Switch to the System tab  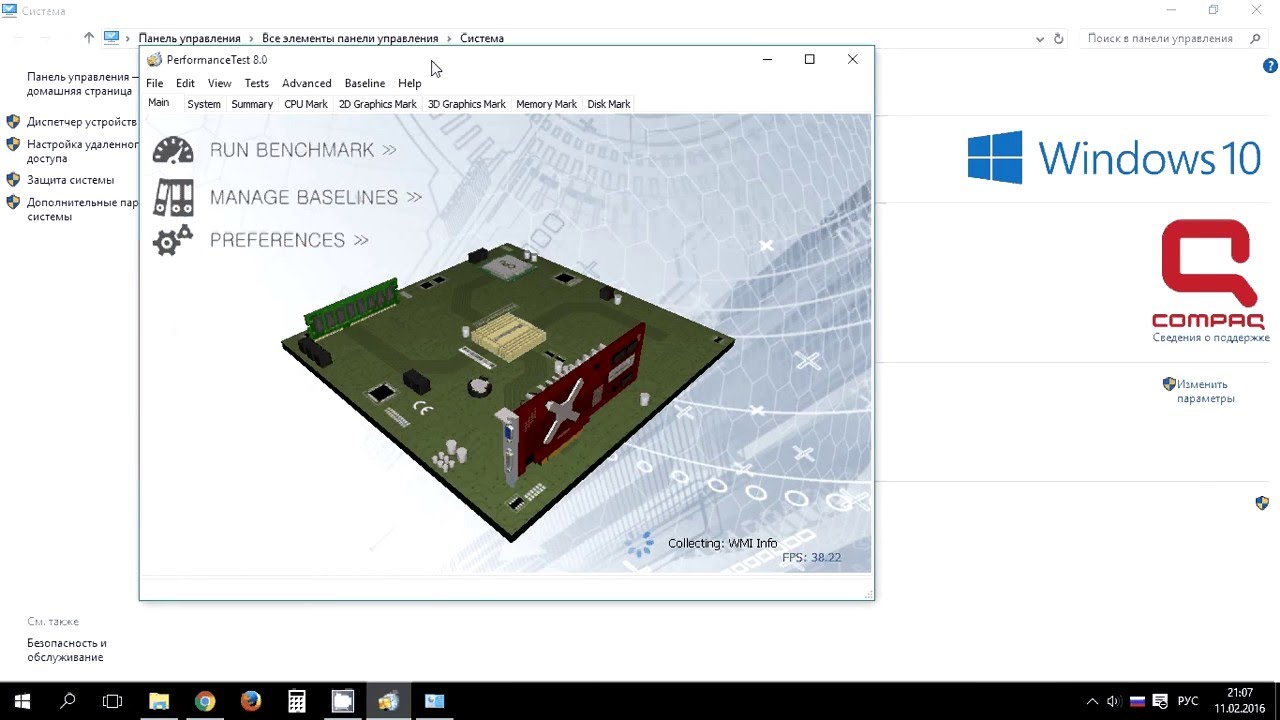[x=204, y=104]
